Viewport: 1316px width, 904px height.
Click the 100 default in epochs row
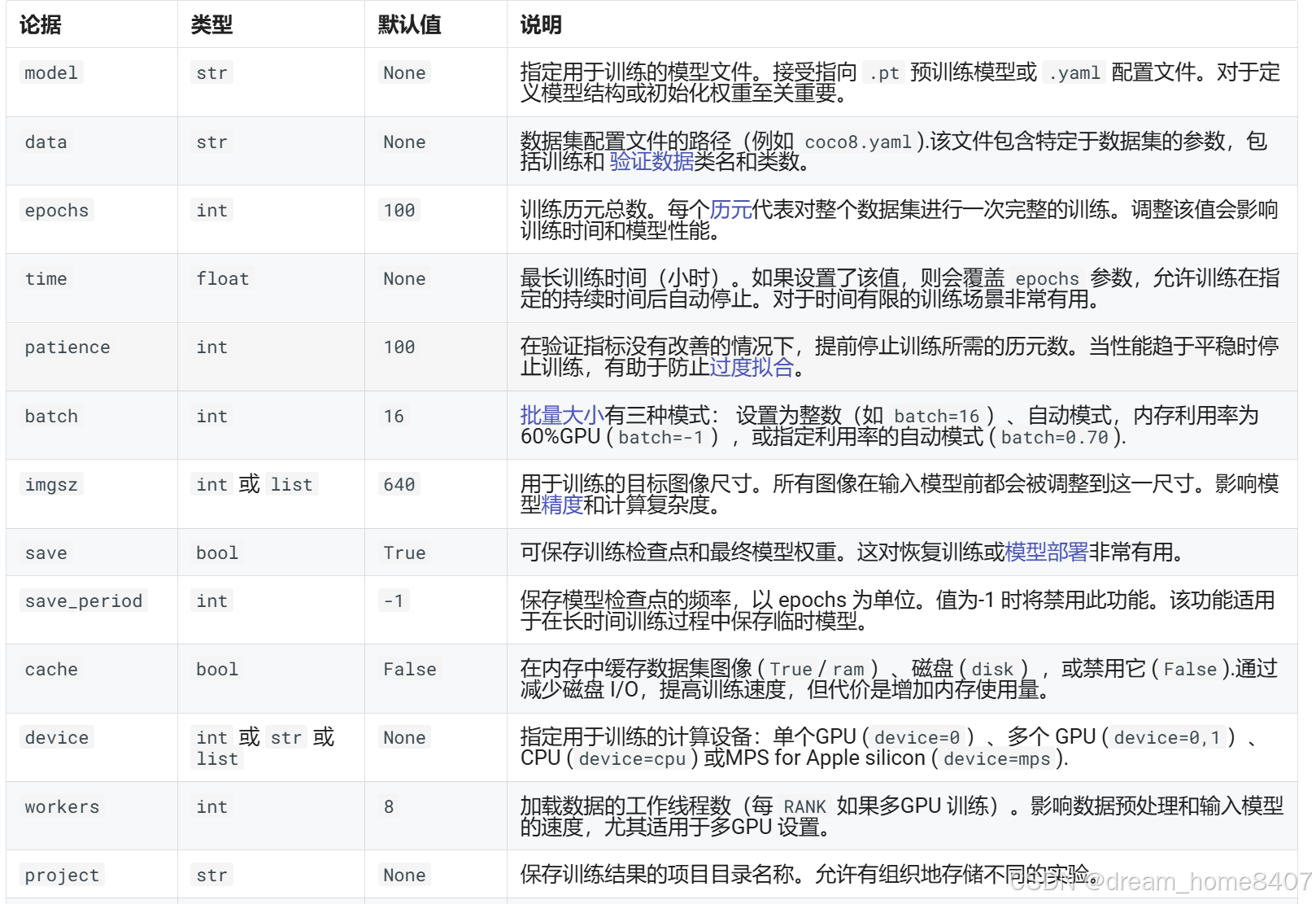(x=399, y=211)
